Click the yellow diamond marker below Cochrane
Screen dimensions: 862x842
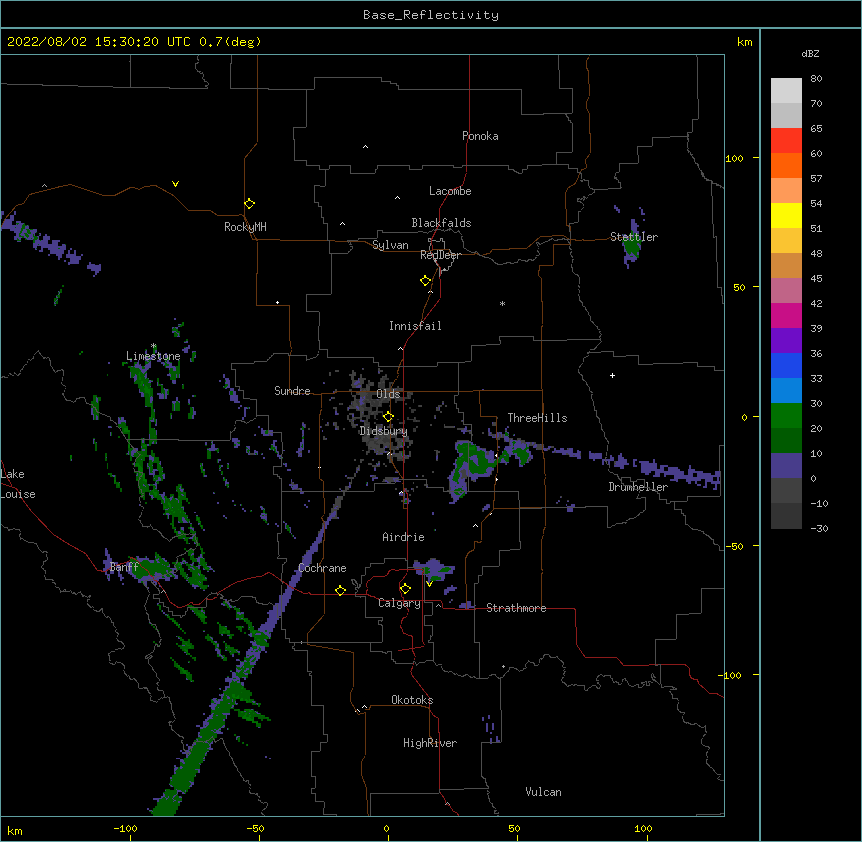340,590
